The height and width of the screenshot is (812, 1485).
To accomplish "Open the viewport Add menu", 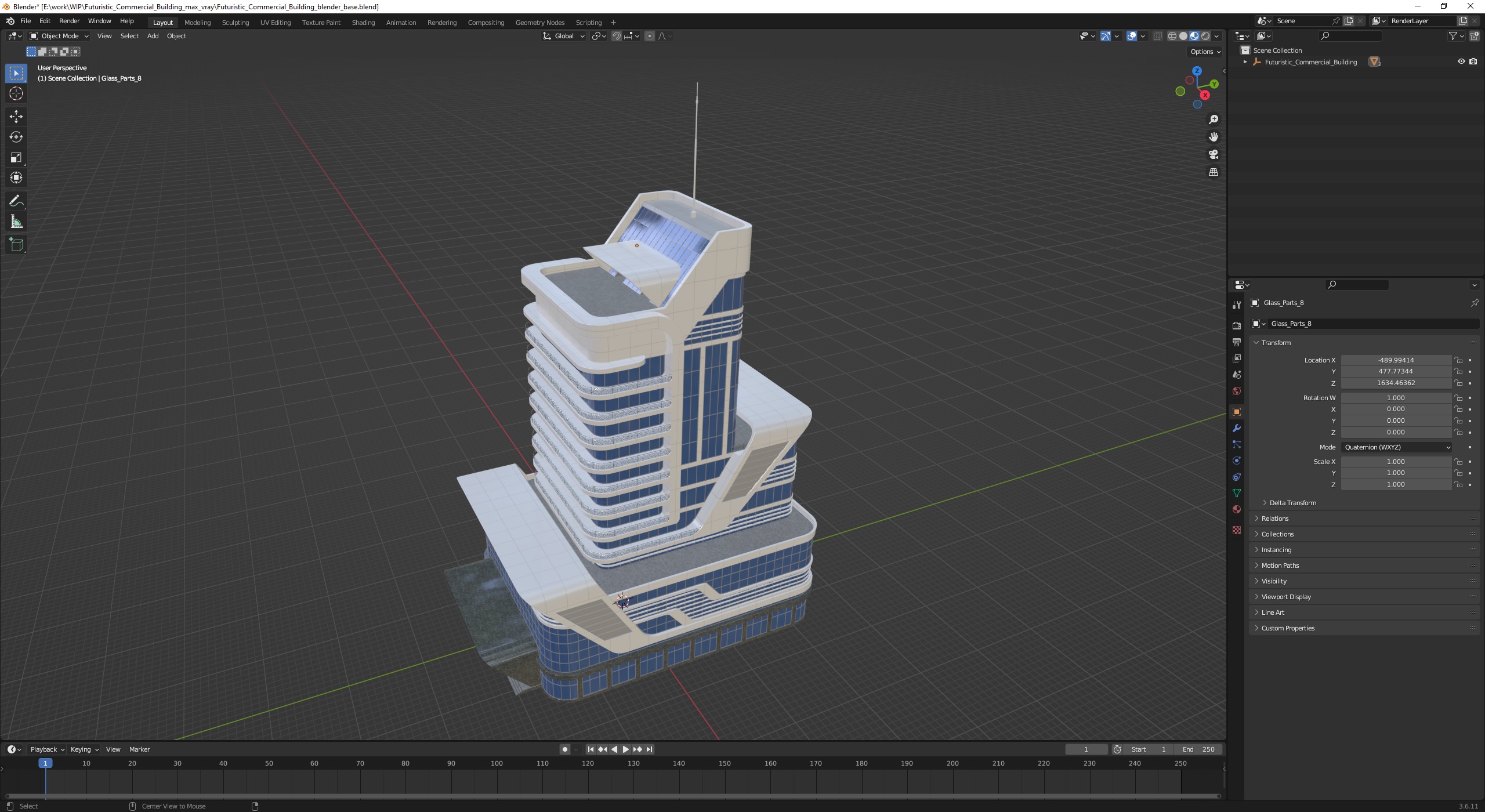I will 153,36.
